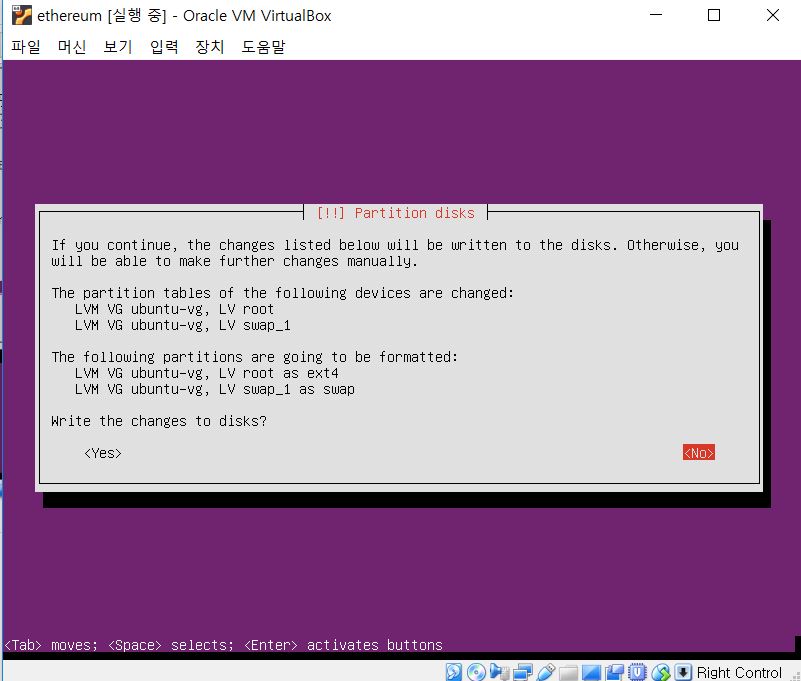Click the CPU virtualization status icon
This screenshot has width=801, height=681.
[x=637, y=672]
